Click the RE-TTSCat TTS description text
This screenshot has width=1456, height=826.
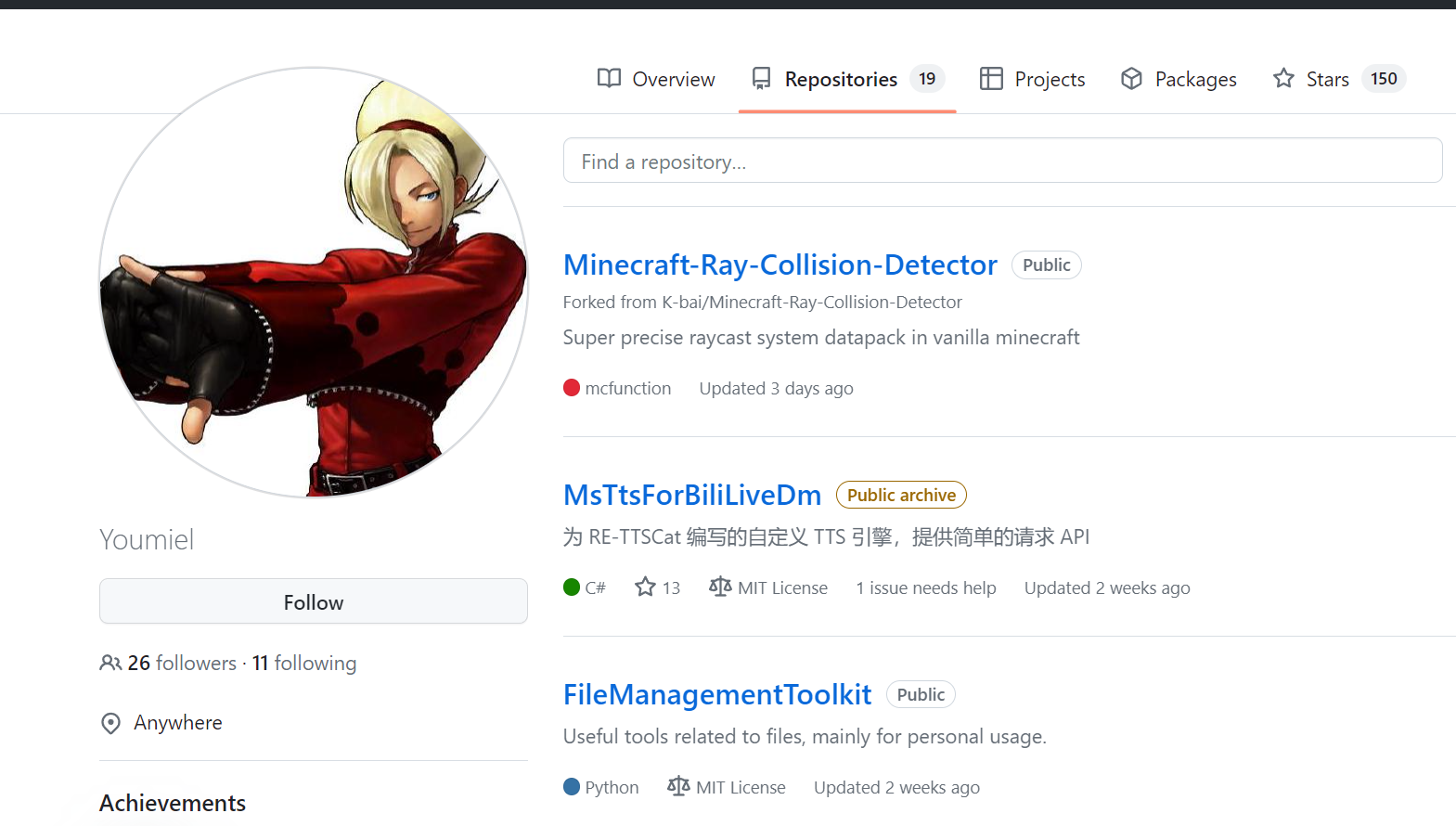(826, 537)
